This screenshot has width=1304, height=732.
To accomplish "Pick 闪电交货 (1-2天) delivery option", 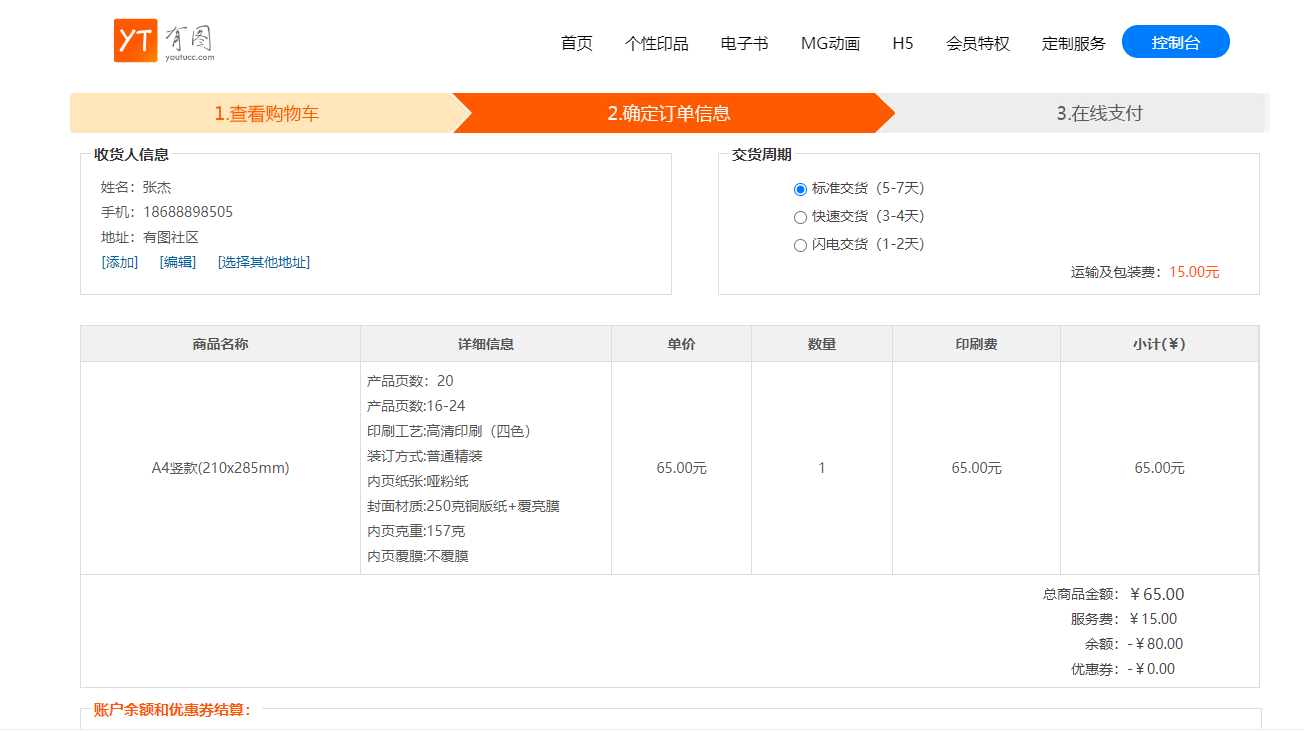I will [800, 245].
